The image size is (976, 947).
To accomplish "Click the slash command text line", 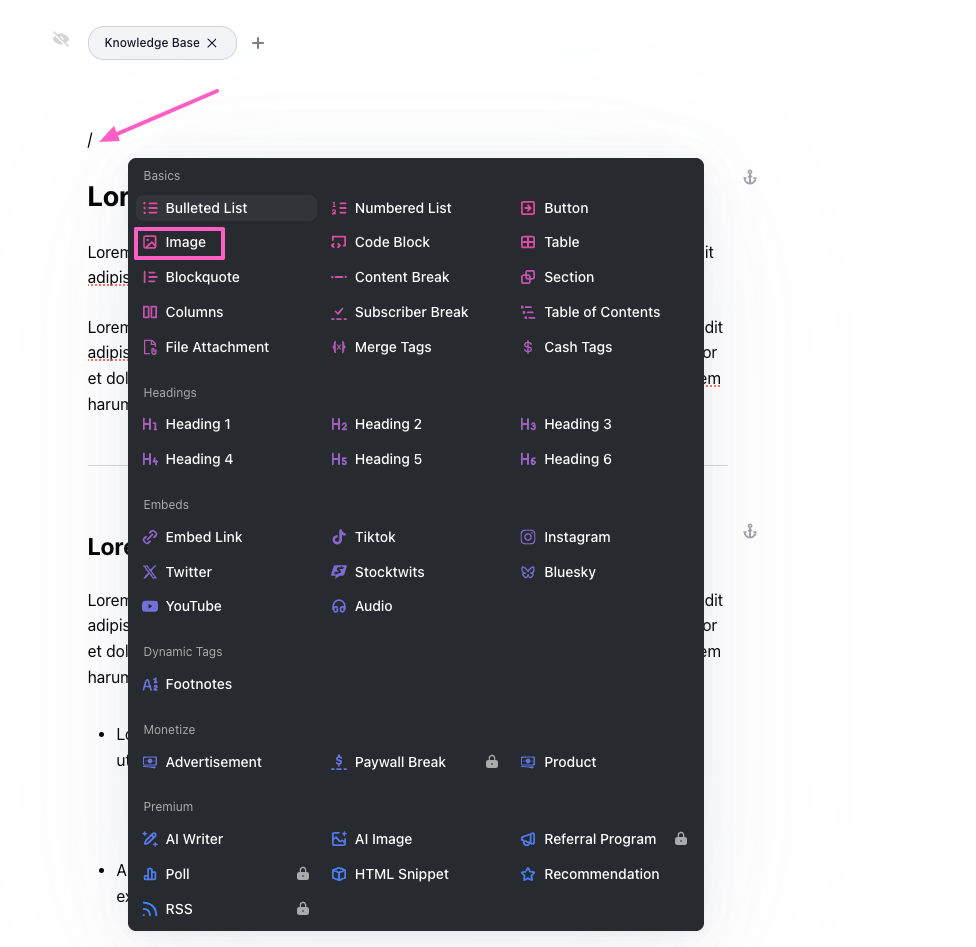I will tap(90, 141).
